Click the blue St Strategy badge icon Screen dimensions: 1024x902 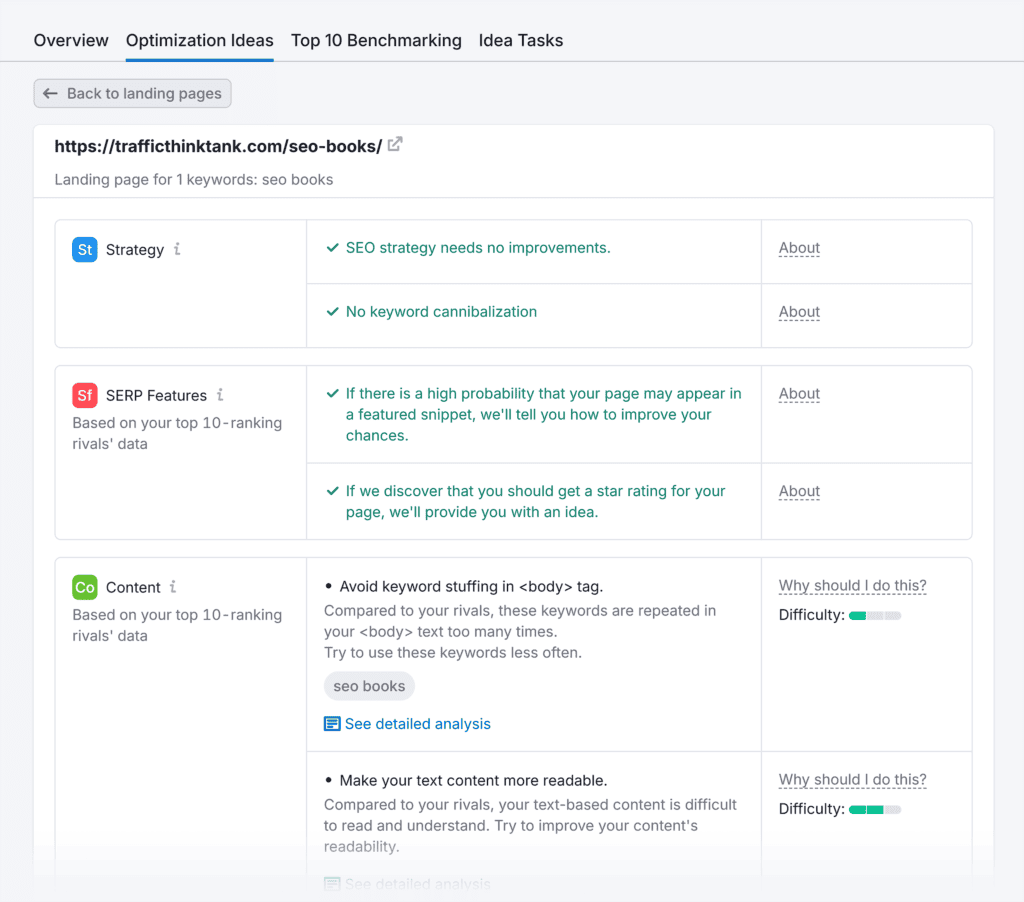[85, 250]
